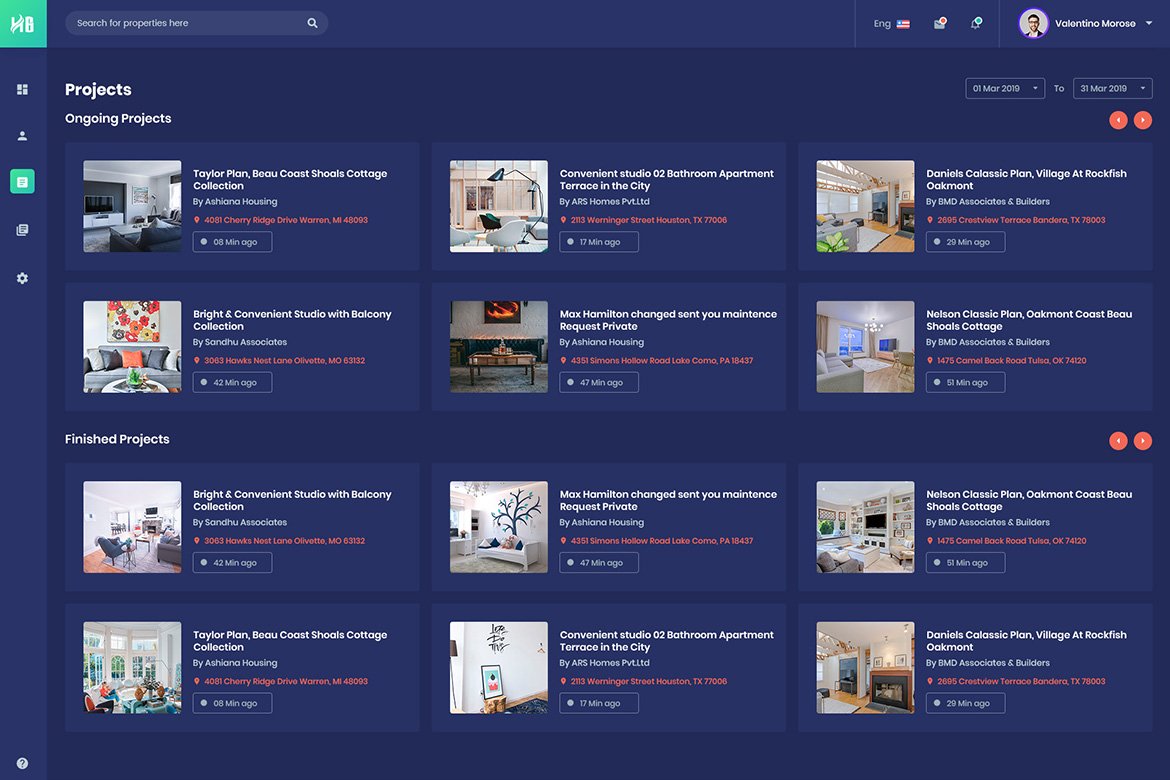Screen dimensions: 1170x780
Task: Select the highlighted projects sidebar icon
Action: click(22, 181)
